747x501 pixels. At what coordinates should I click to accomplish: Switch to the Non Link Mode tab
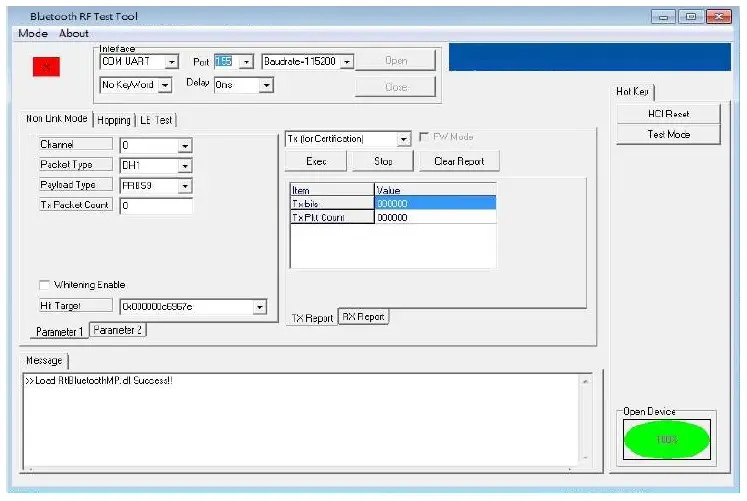coord(57,119)
